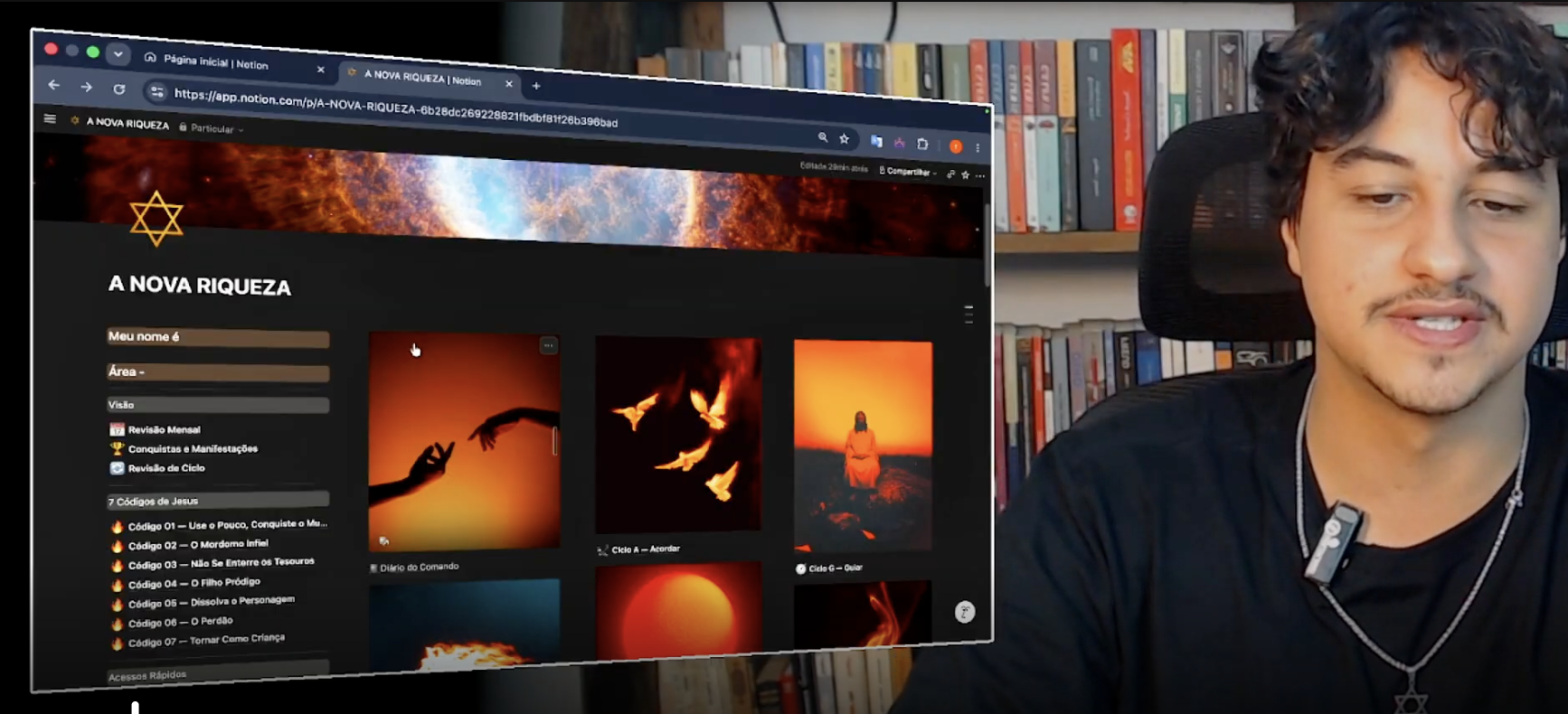The width and height of the screenshot is (1568, 714).
Task: Click the browser forward arrow
Action: click(86, 87)
